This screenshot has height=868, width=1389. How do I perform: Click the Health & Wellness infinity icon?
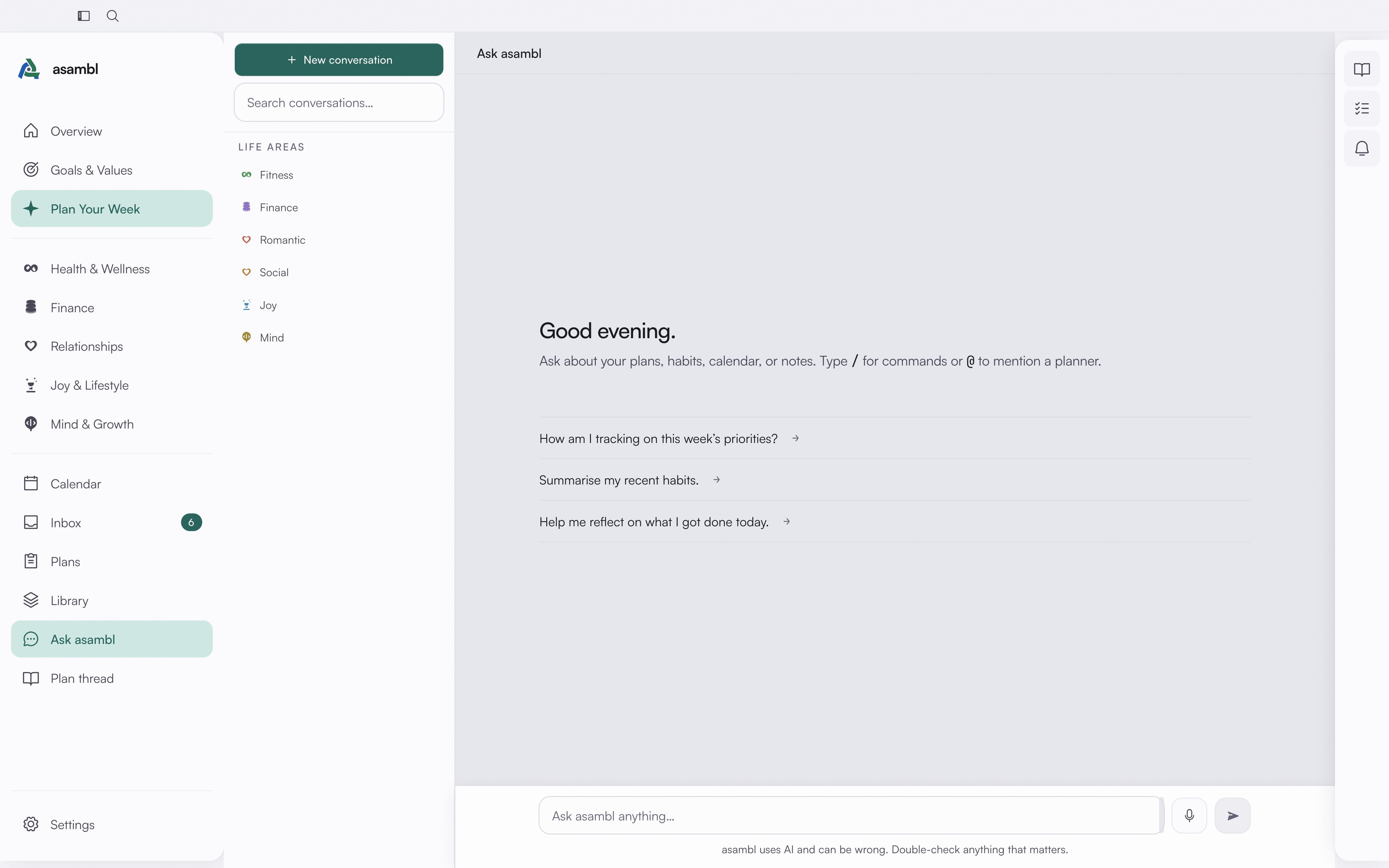(x=31, y=268)
